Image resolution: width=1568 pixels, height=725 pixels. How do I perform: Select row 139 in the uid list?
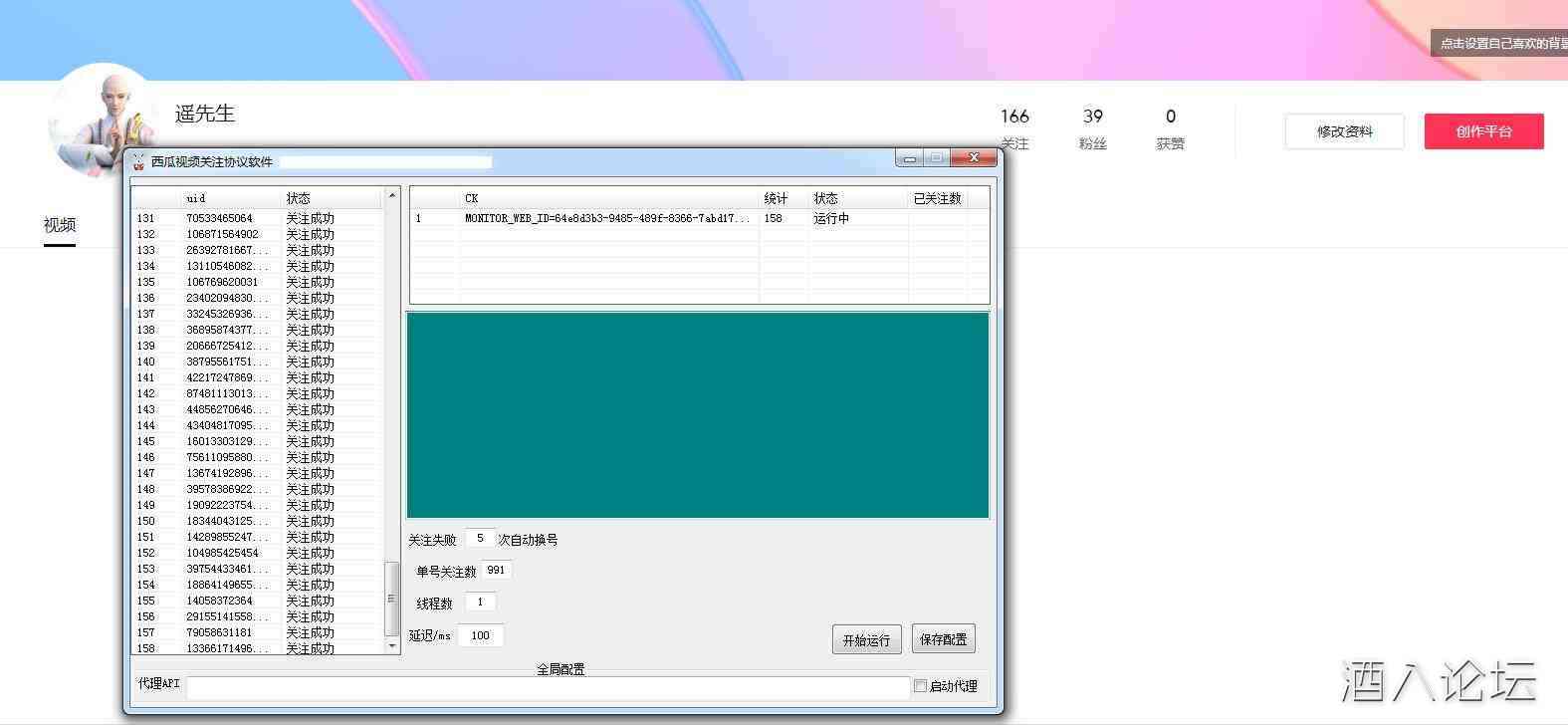(x=257, y=346)
